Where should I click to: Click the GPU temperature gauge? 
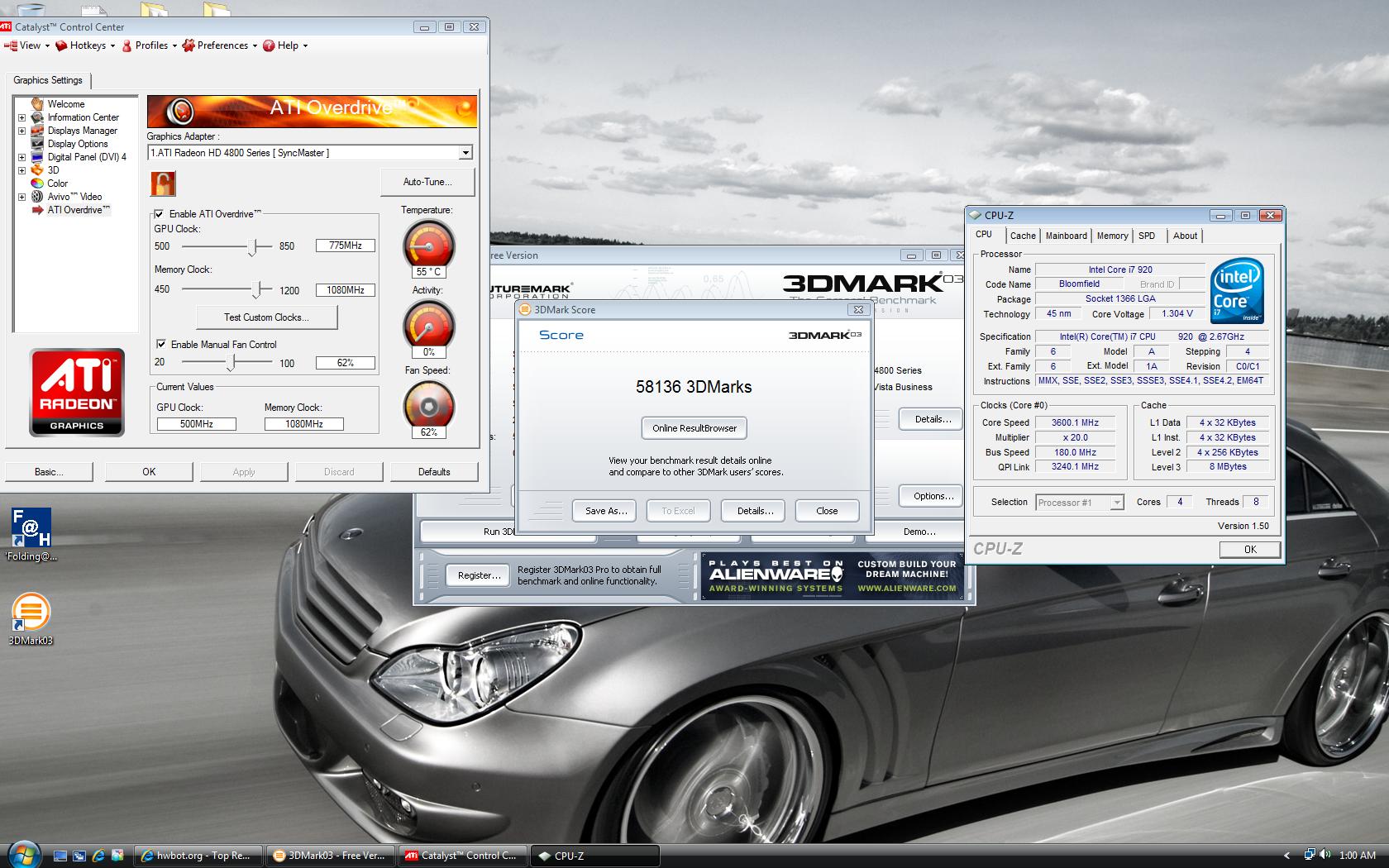pos(428,244)
